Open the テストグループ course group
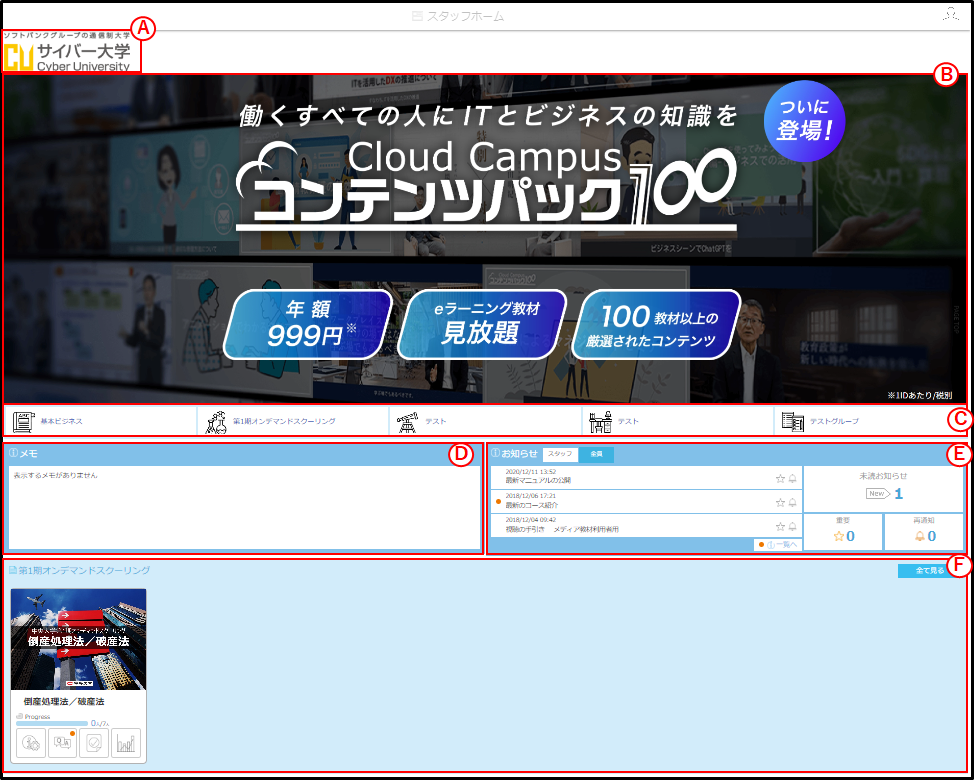980x780 pixels. click(x=871, y=421)
